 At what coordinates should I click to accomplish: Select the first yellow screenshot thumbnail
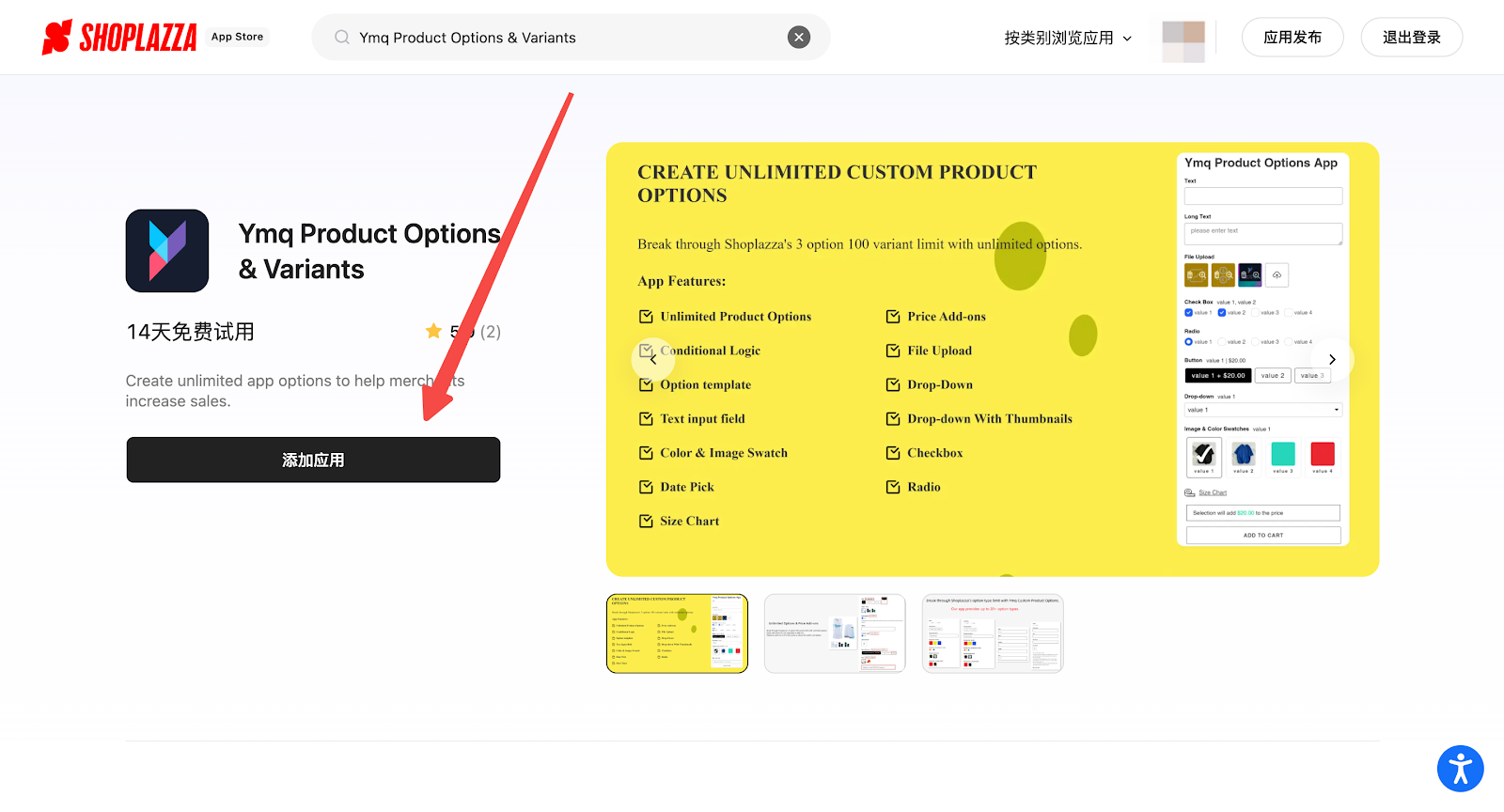[677, 633]
